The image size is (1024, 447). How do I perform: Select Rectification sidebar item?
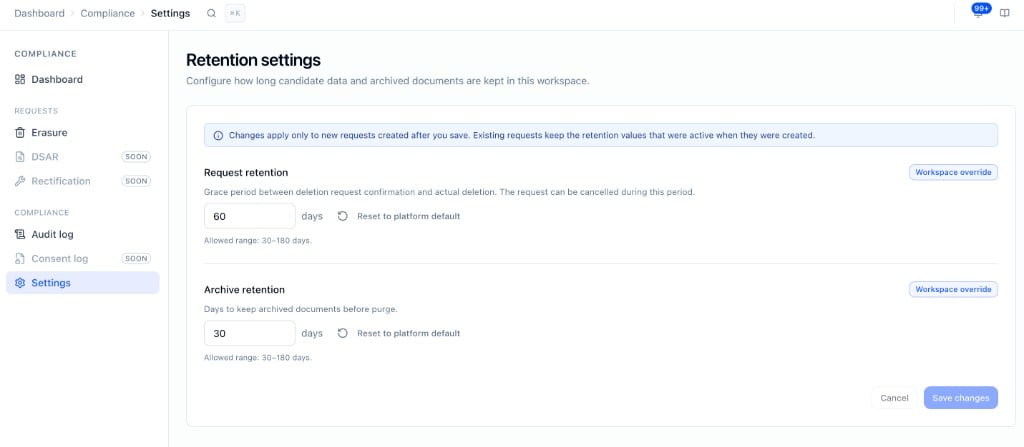82,181
